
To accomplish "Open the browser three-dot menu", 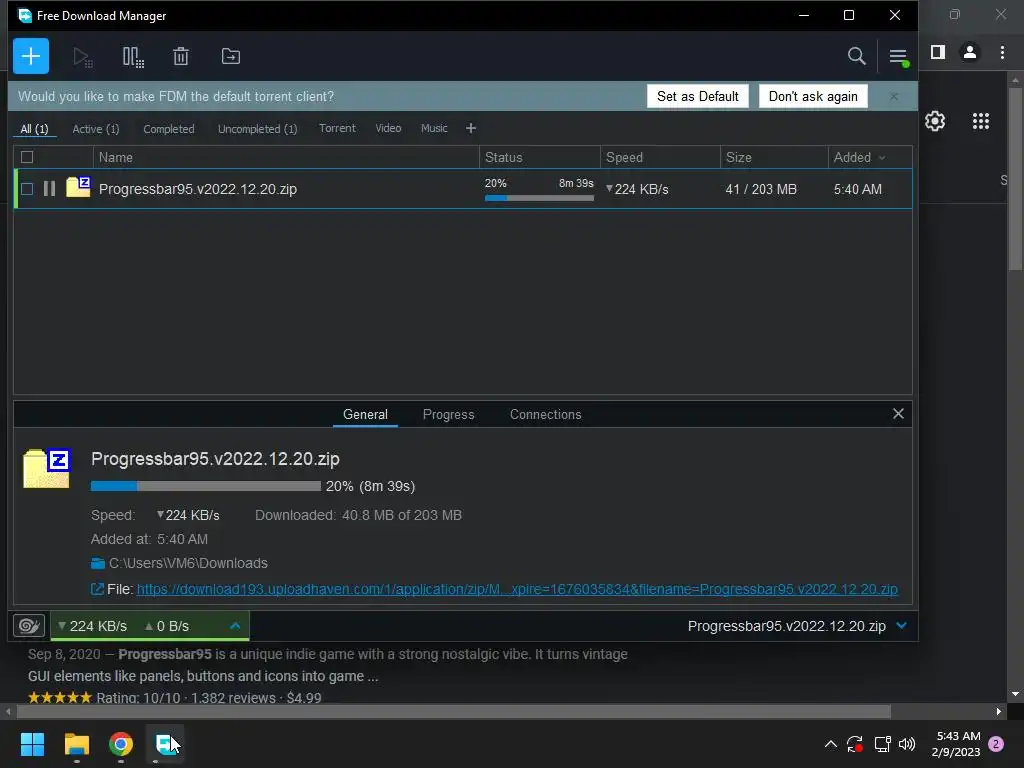I will (1002, 52).
